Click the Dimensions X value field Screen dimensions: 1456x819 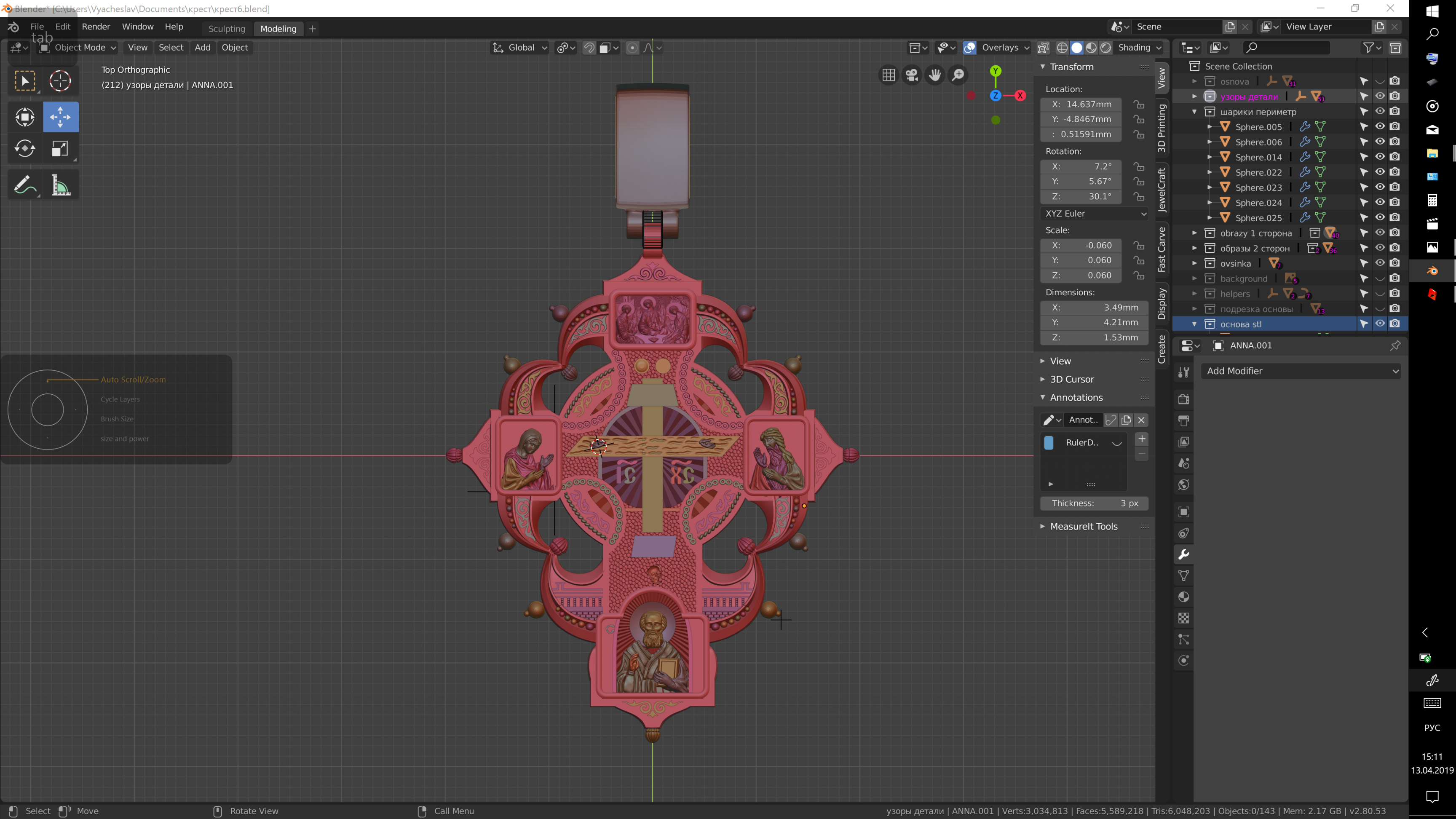click(1094, 308)
